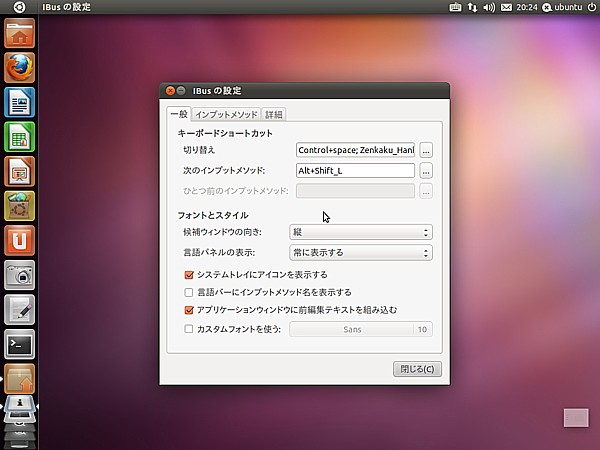Open shortcut editor for 次のインプットメソッド
The image size is (600, 450).
(426, 171)
